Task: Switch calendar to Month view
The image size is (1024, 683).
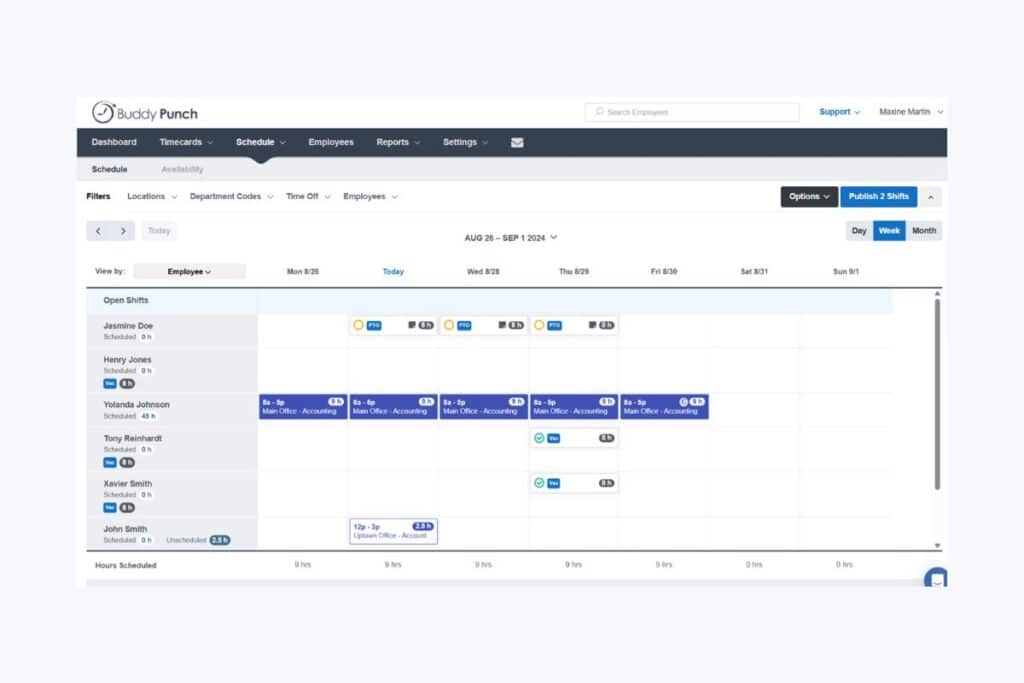Action: click(924, 231)
